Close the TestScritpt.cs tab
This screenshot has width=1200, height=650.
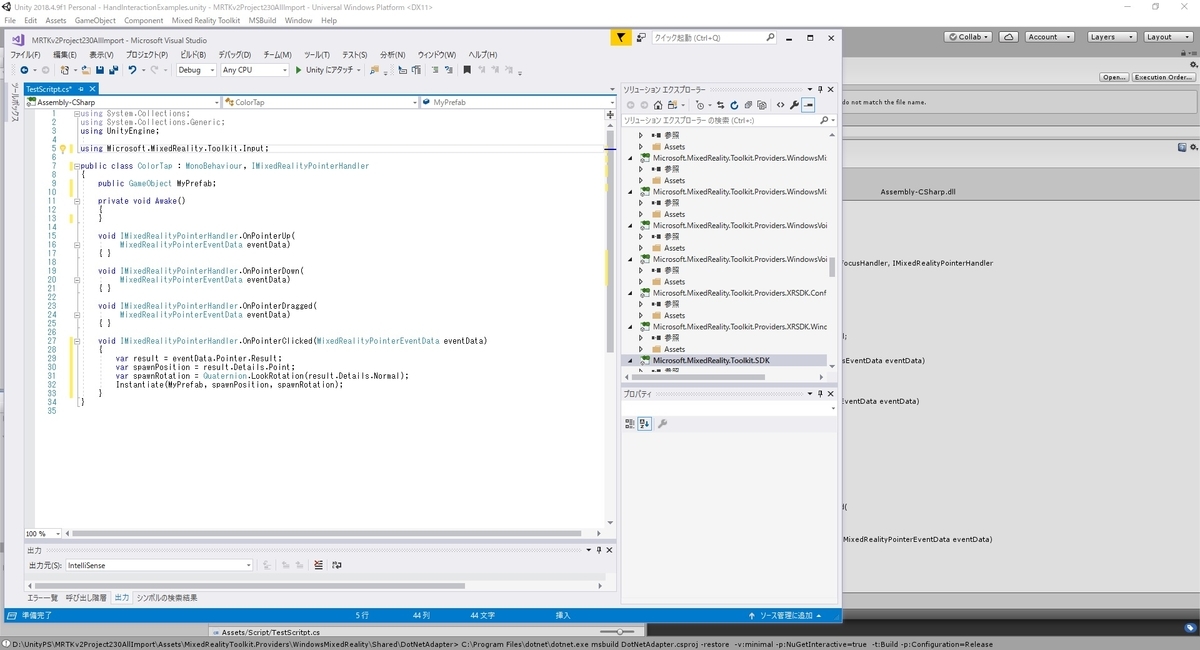[x=92, y=89]
